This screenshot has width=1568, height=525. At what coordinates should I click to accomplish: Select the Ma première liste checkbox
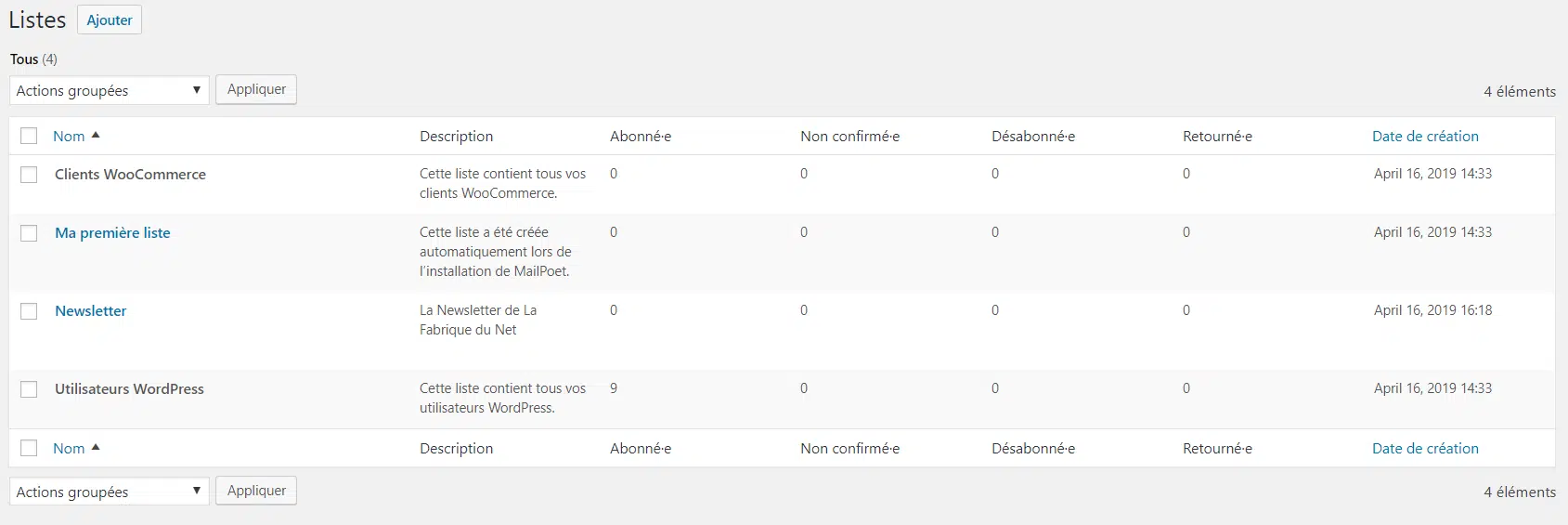click(x=29, y=233)
